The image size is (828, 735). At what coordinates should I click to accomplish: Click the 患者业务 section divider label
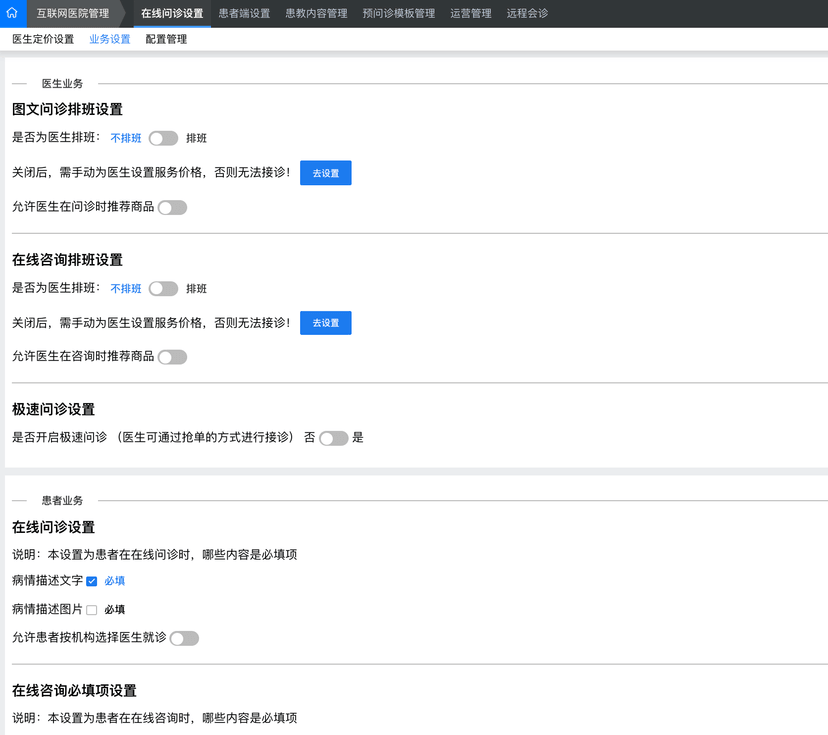tap(62, 501)
